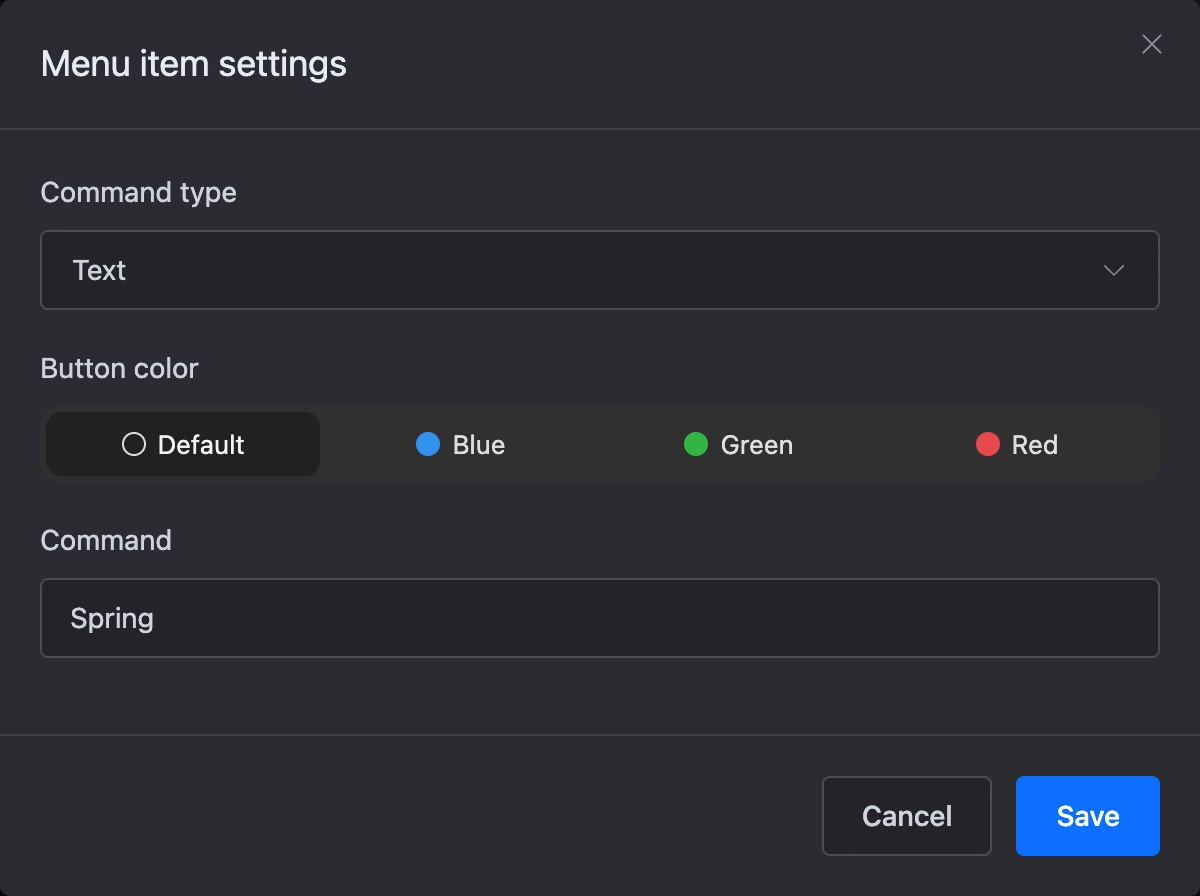Image resolution: width=1200 pixels, height=896 pixels.
Task: Click the Command type label
Action: coord(139,192)
